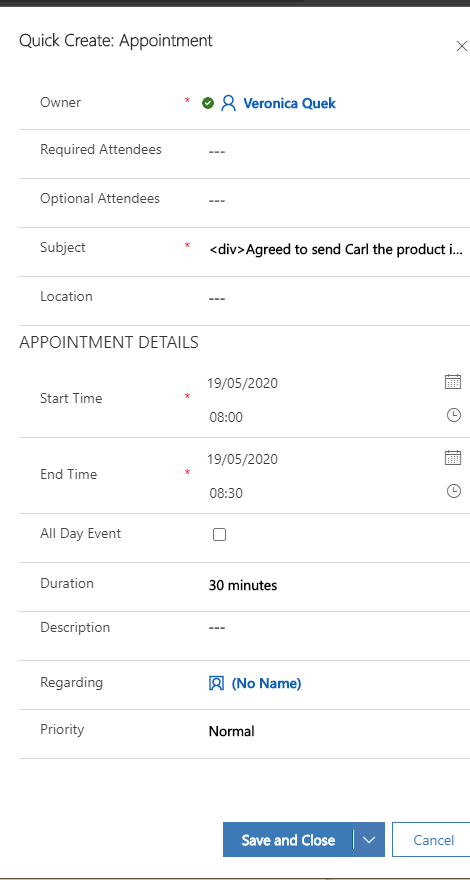Open the End Time clock picker

454,491
